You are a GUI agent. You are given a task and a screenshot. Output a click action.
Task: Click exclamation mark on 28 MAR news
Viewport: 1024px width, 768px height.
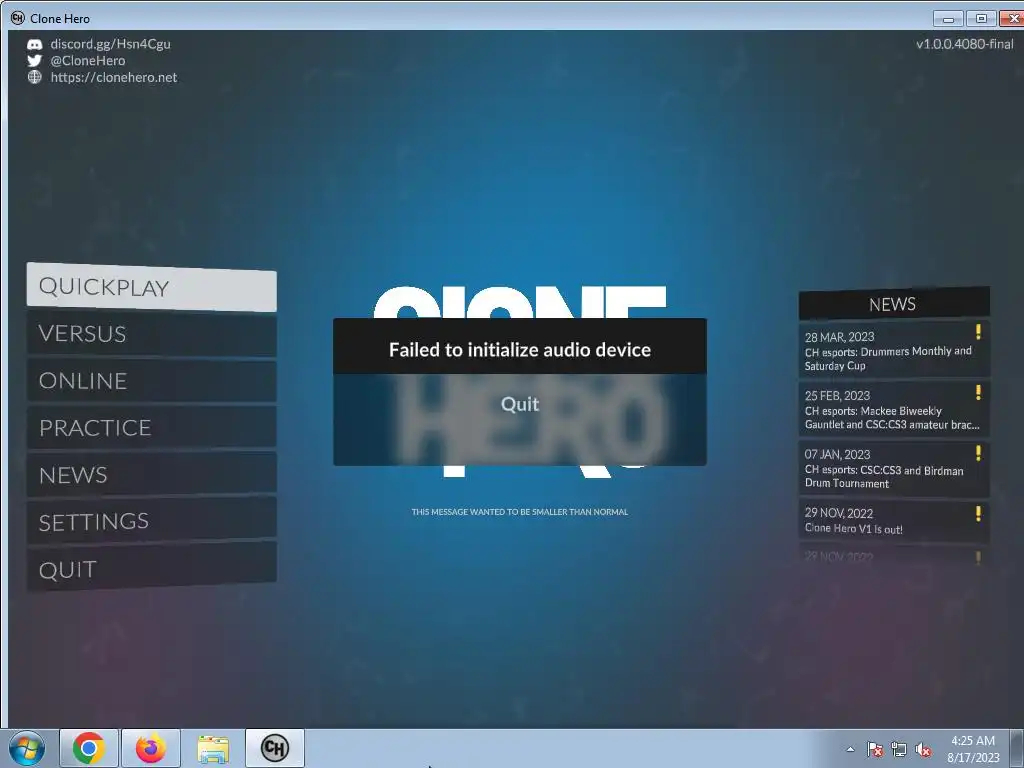pos(978,332)
